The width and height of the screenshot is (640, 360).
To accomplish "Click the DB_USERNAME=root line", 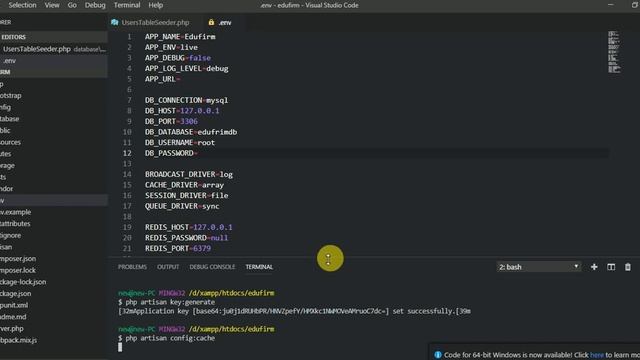I will pos(180,142).
